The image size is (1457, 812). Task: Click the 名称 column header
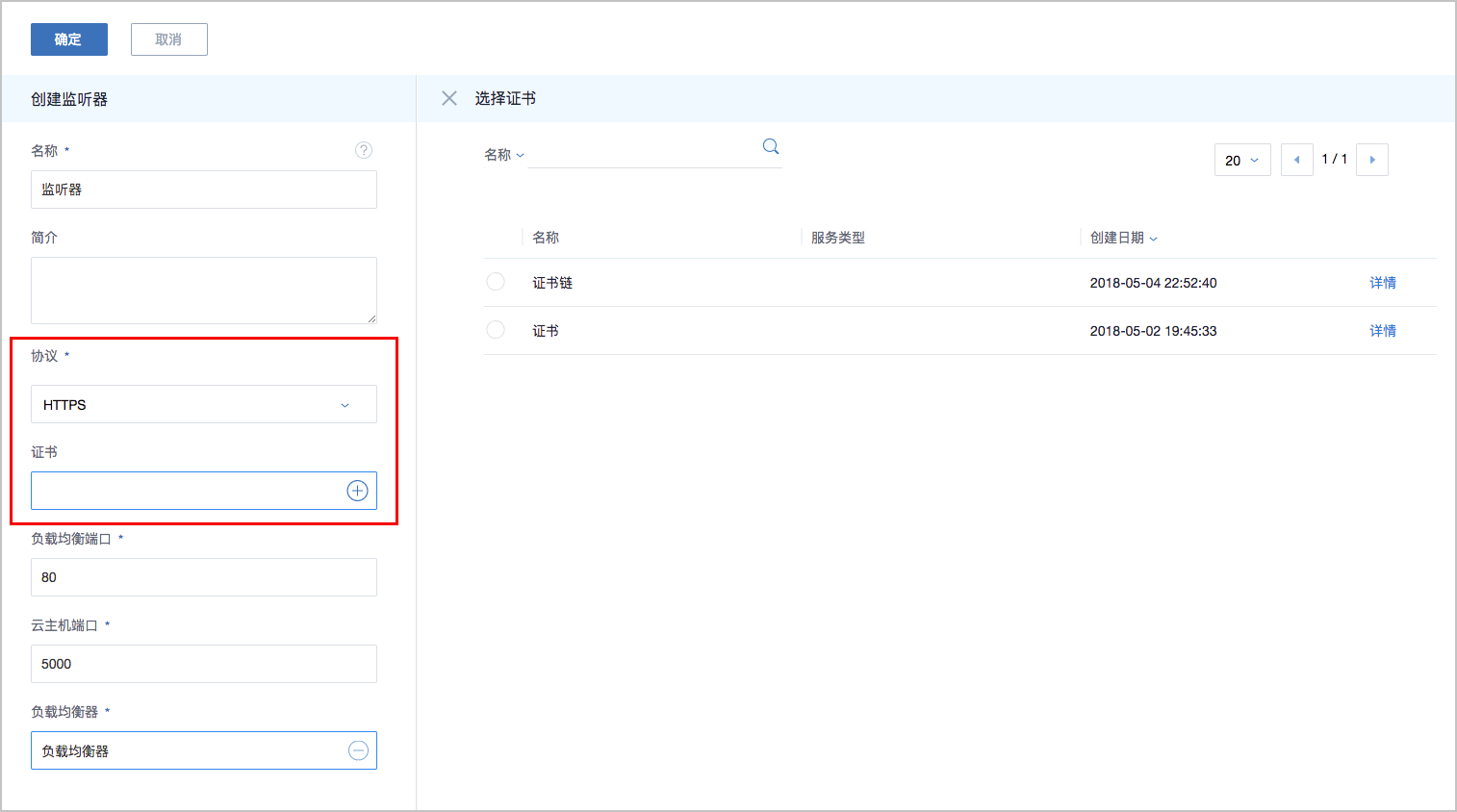[x=546, y=238]
